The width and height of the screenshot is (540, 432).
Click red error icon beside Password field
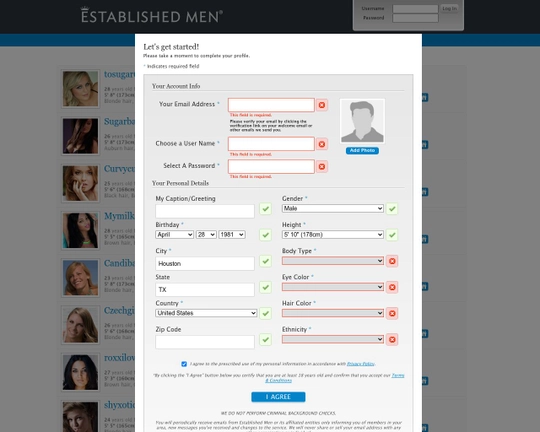pos(322,167)
